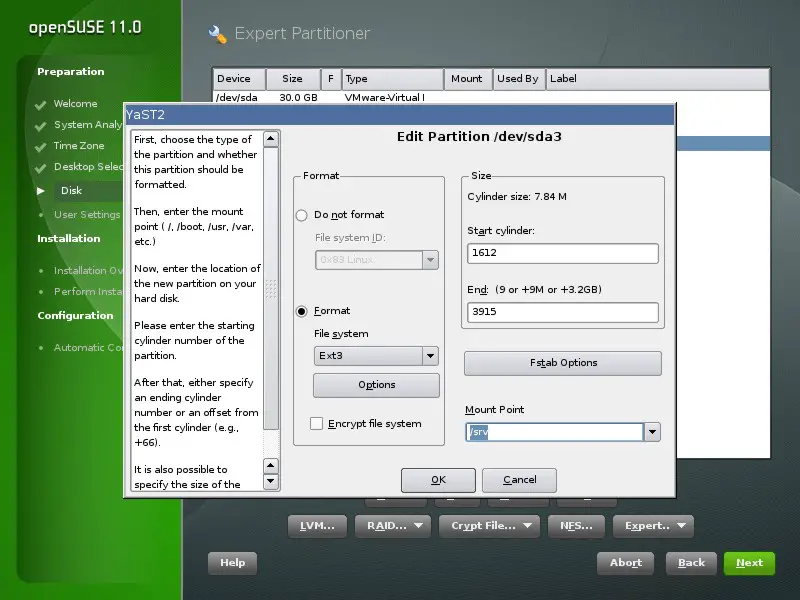Expand the Mount Point dropdown arrow
Image resolution: width=800 pixels, height=600 pixels.
[x=652, y=432]
